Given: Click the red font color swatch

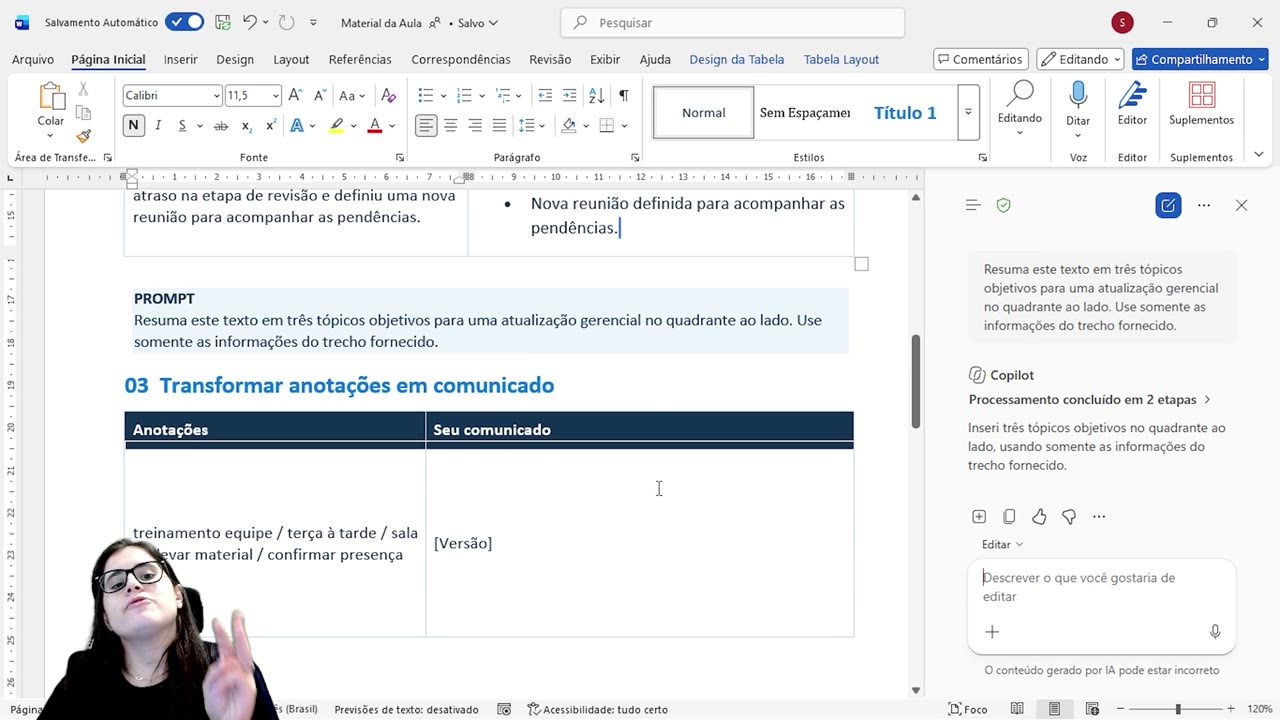Looking at the screenshot, I should (375, 126).
